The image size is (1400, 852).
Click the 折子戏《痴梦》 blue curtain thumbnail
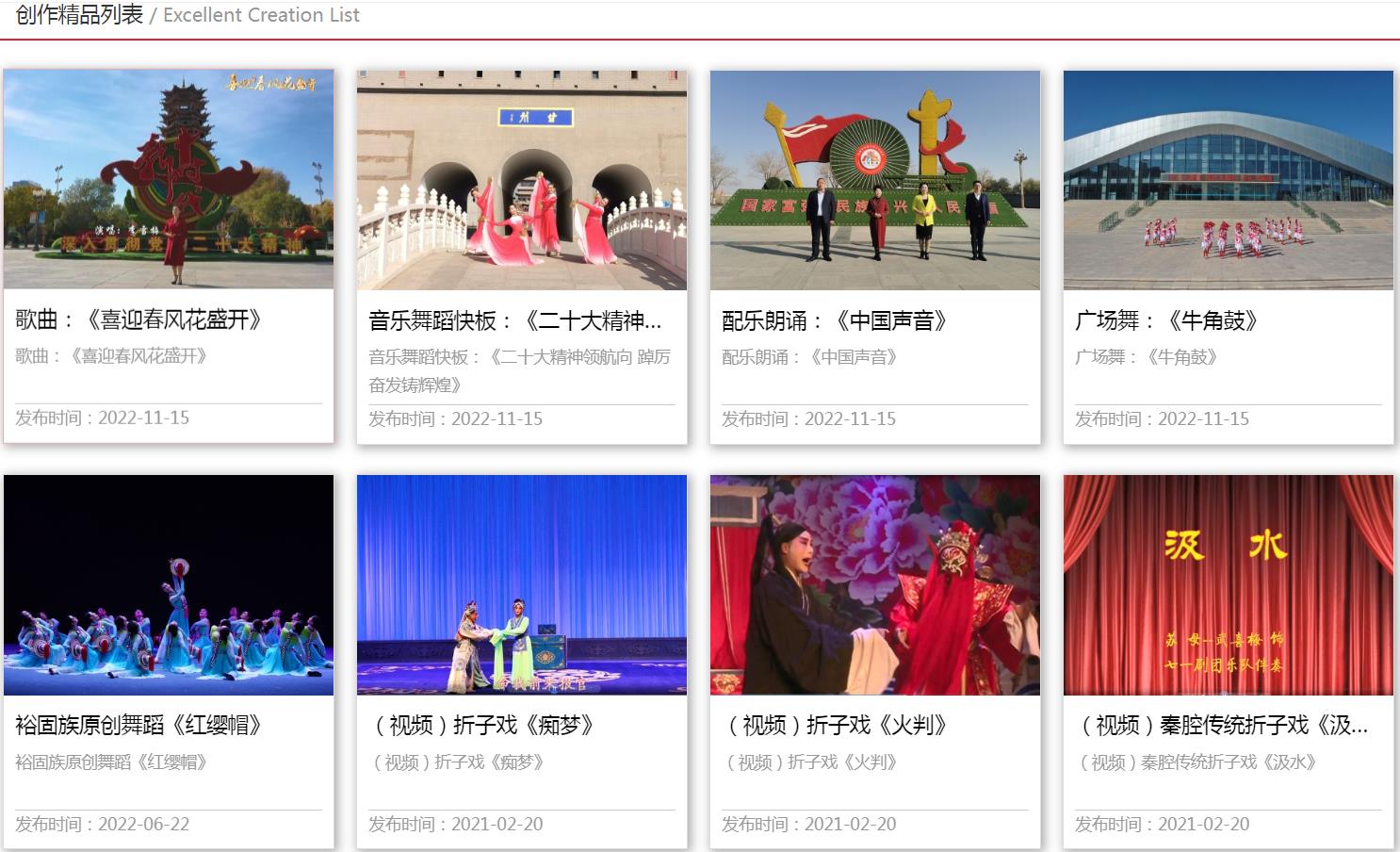coord(521,584)
